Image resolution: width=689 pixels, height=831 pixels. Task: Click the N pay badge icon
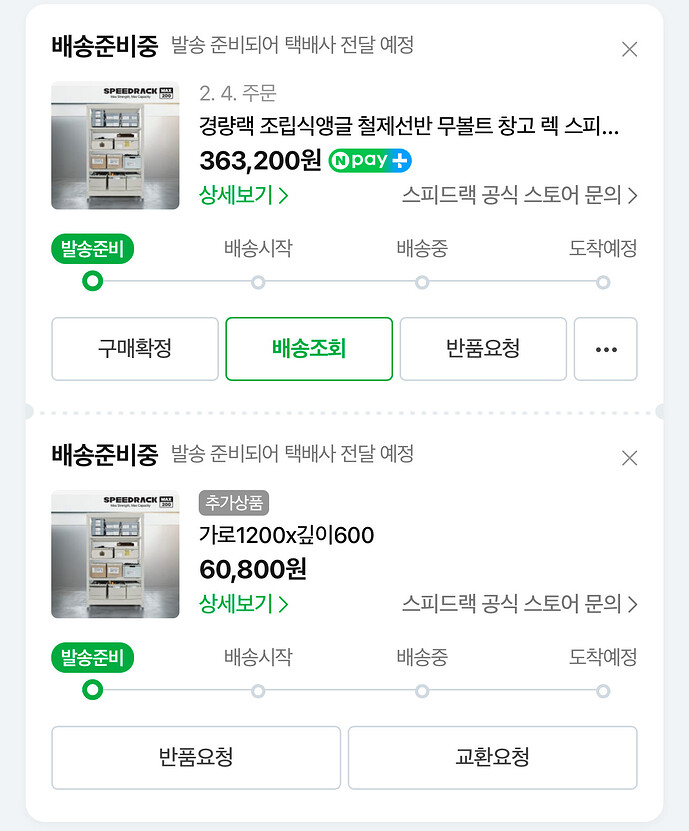370,160
